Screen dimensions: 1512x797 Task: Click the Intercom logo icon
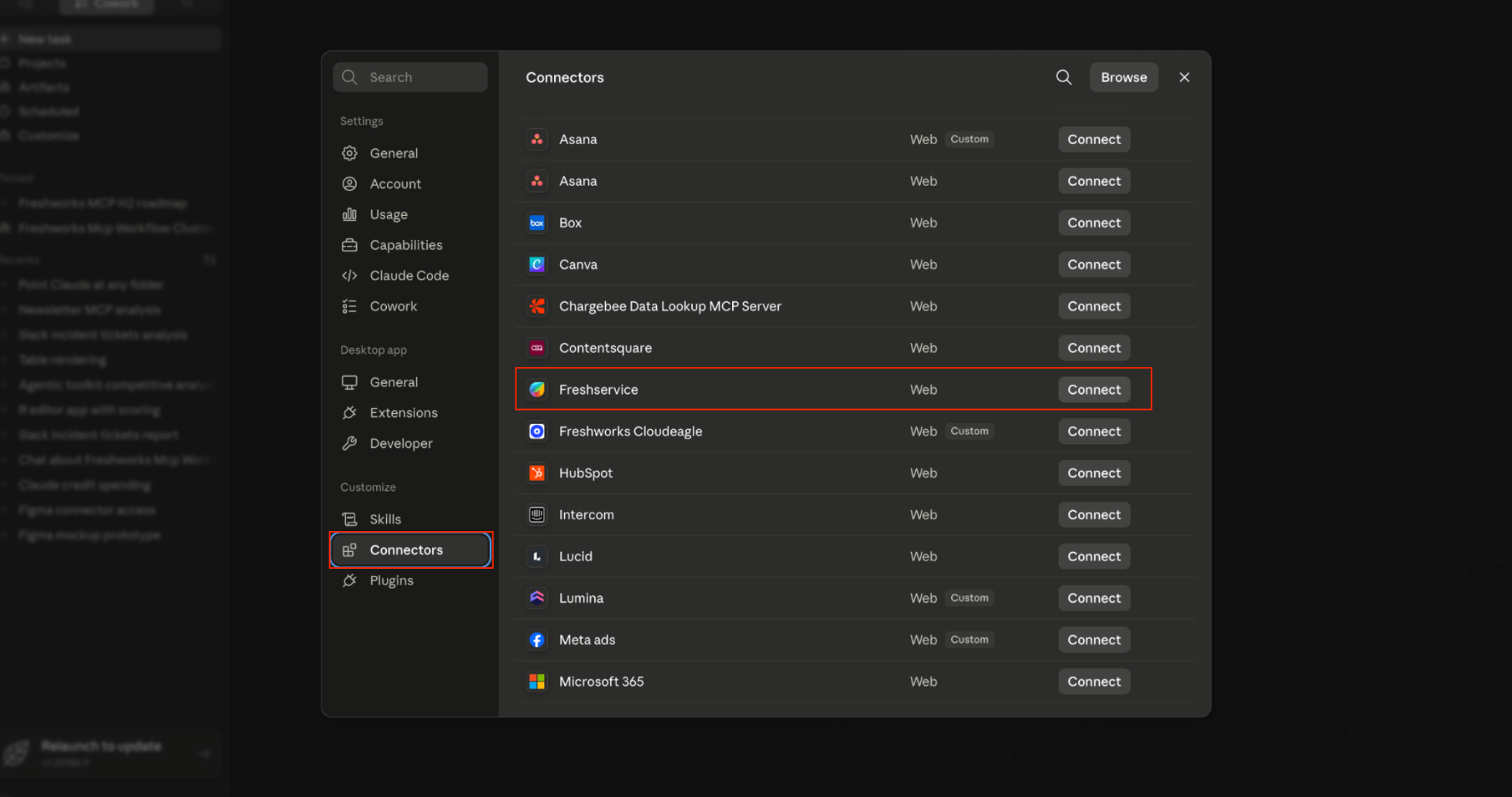click(x=537, y=514)
